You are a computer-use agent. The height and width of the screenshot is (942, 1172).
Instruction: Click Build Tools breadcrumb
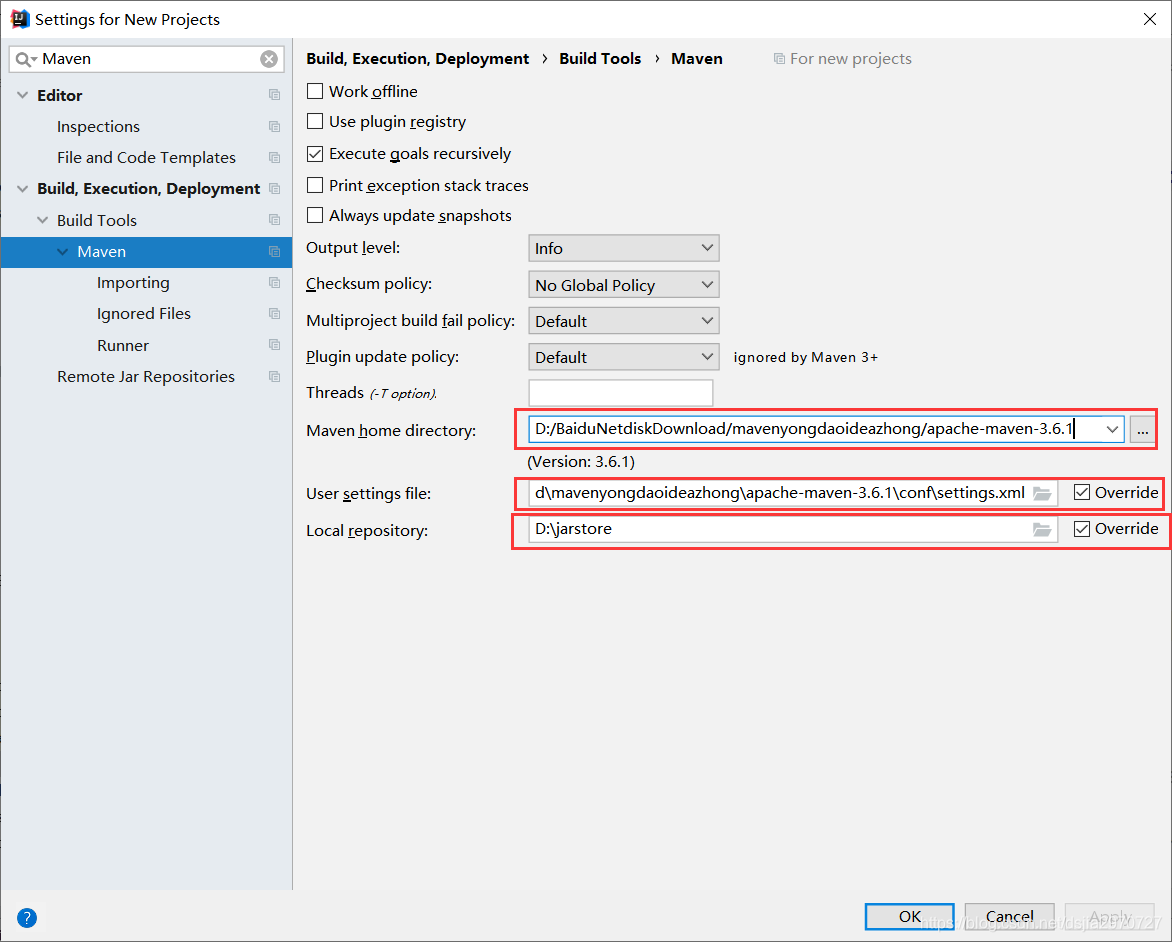600,58
